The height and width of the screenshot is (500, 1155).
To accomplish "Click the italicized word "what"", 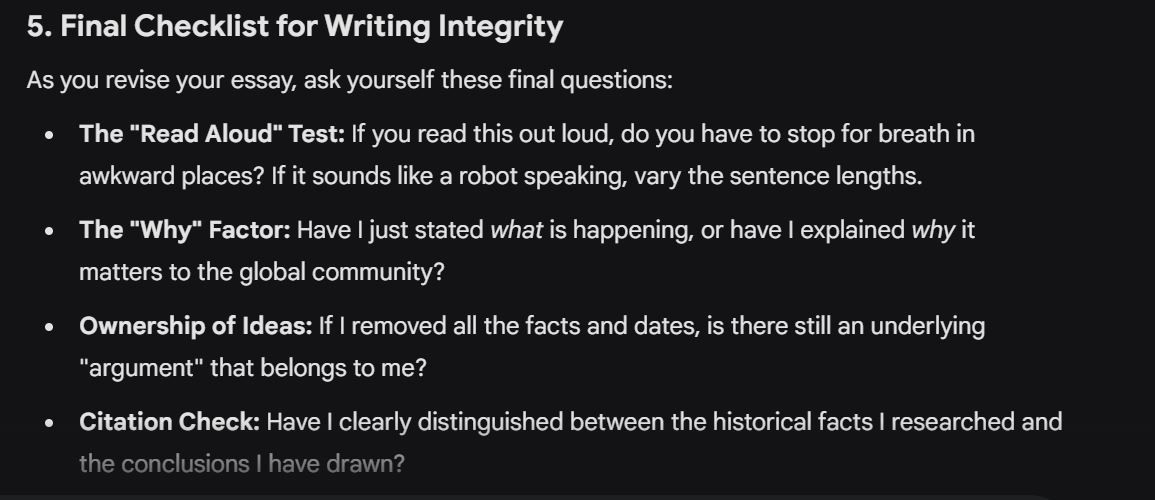I will coord(516,230).
